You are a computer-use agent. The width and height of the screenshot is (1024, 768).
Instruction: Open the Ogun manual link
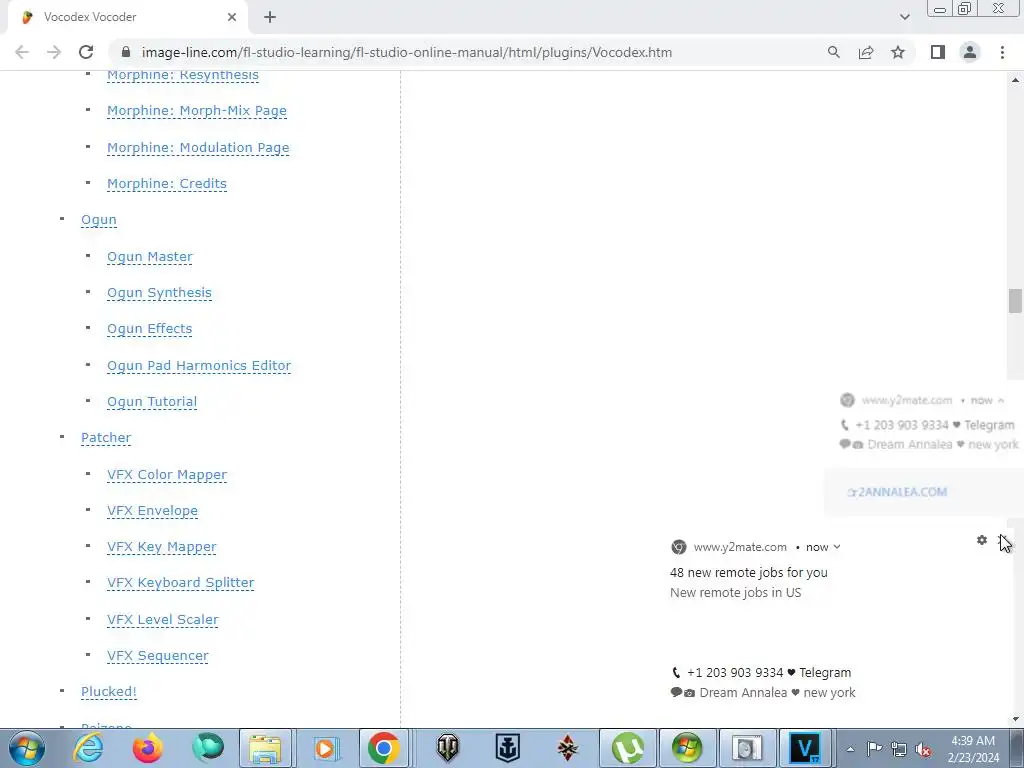coord(99,220)
